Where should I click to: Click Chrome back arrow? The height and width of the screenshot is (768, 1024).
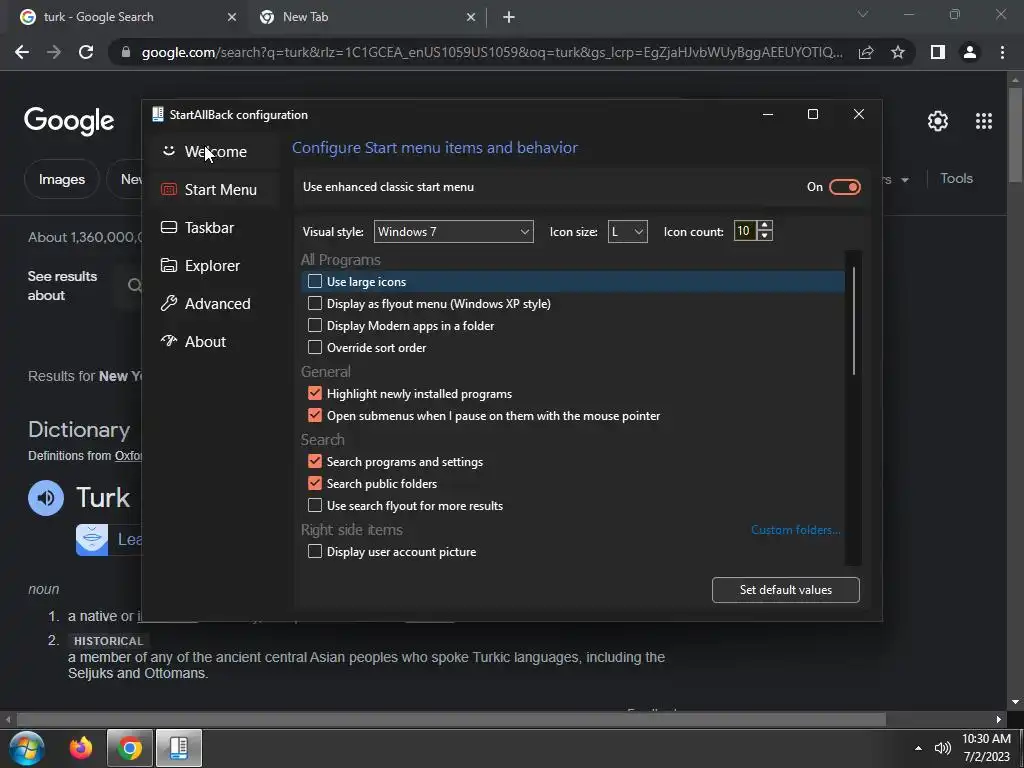[x=22, y=52]
